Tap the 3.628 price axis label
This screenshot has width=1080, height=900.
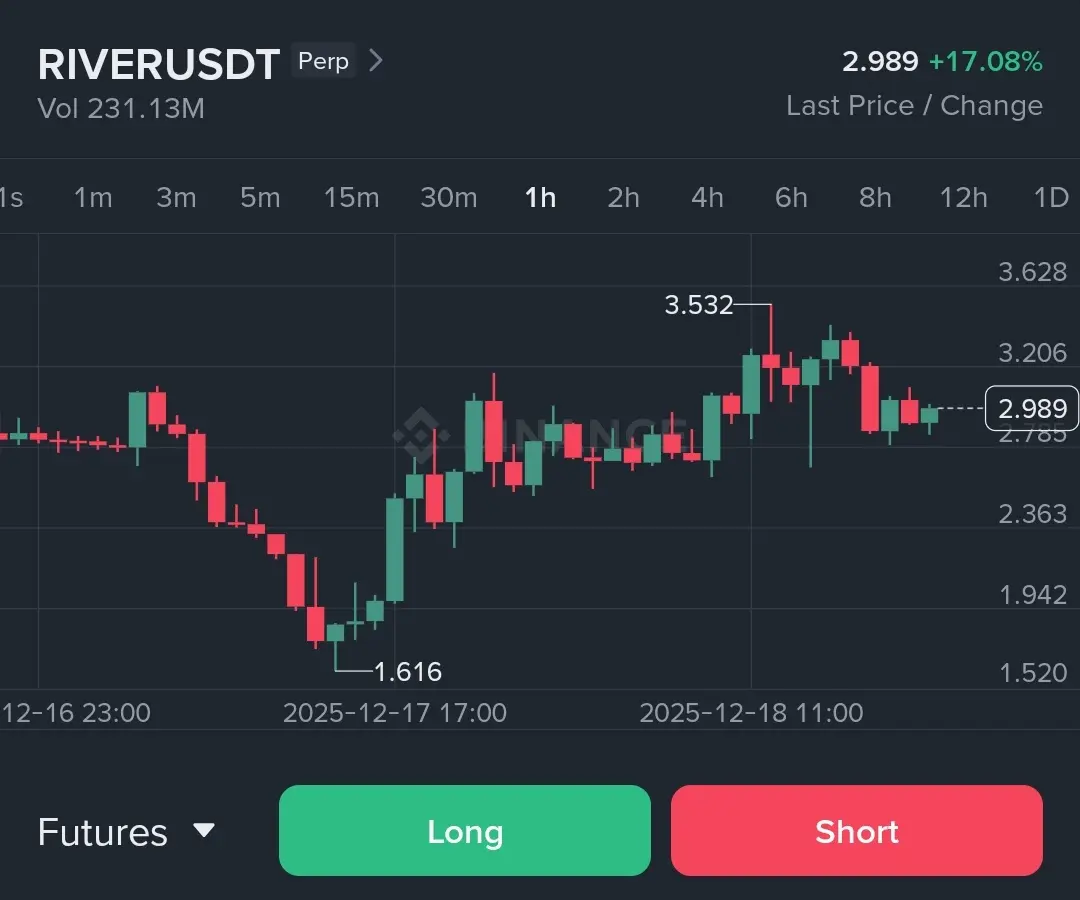click(1032, 272)
